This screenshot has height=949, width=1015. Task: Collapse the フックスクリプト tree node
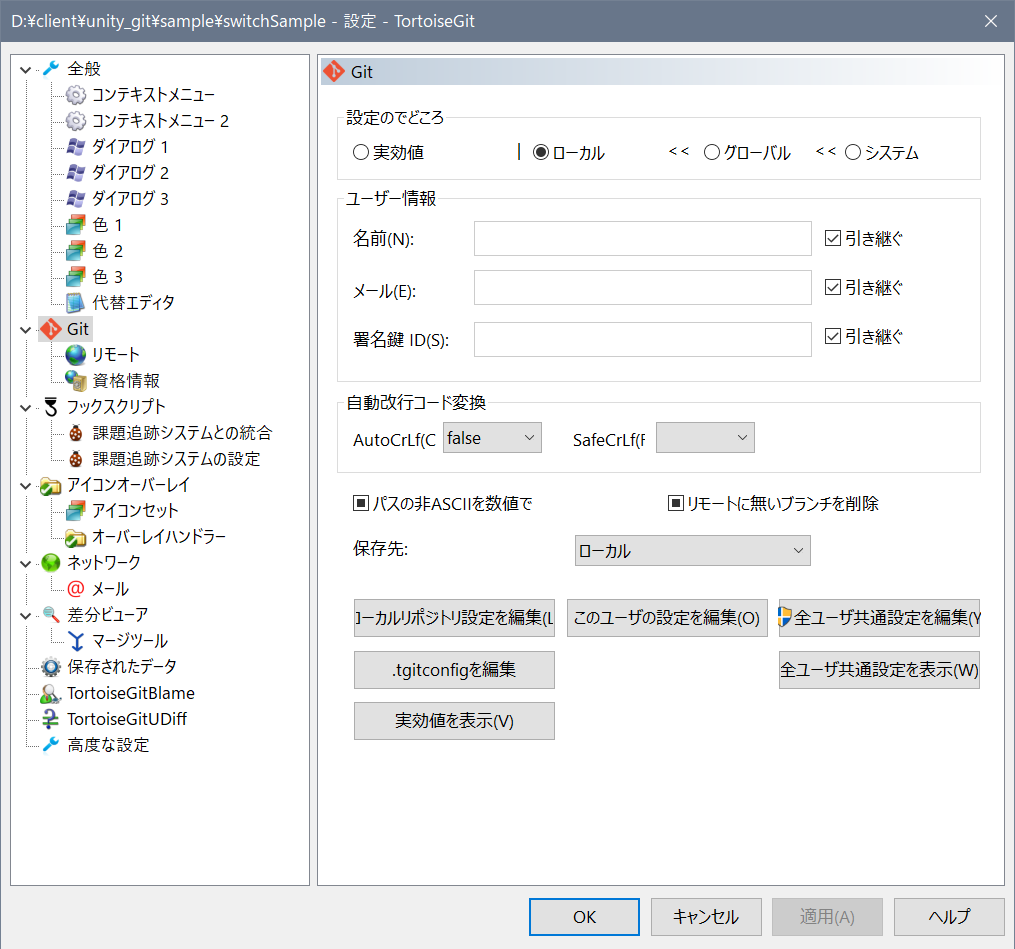25,407
